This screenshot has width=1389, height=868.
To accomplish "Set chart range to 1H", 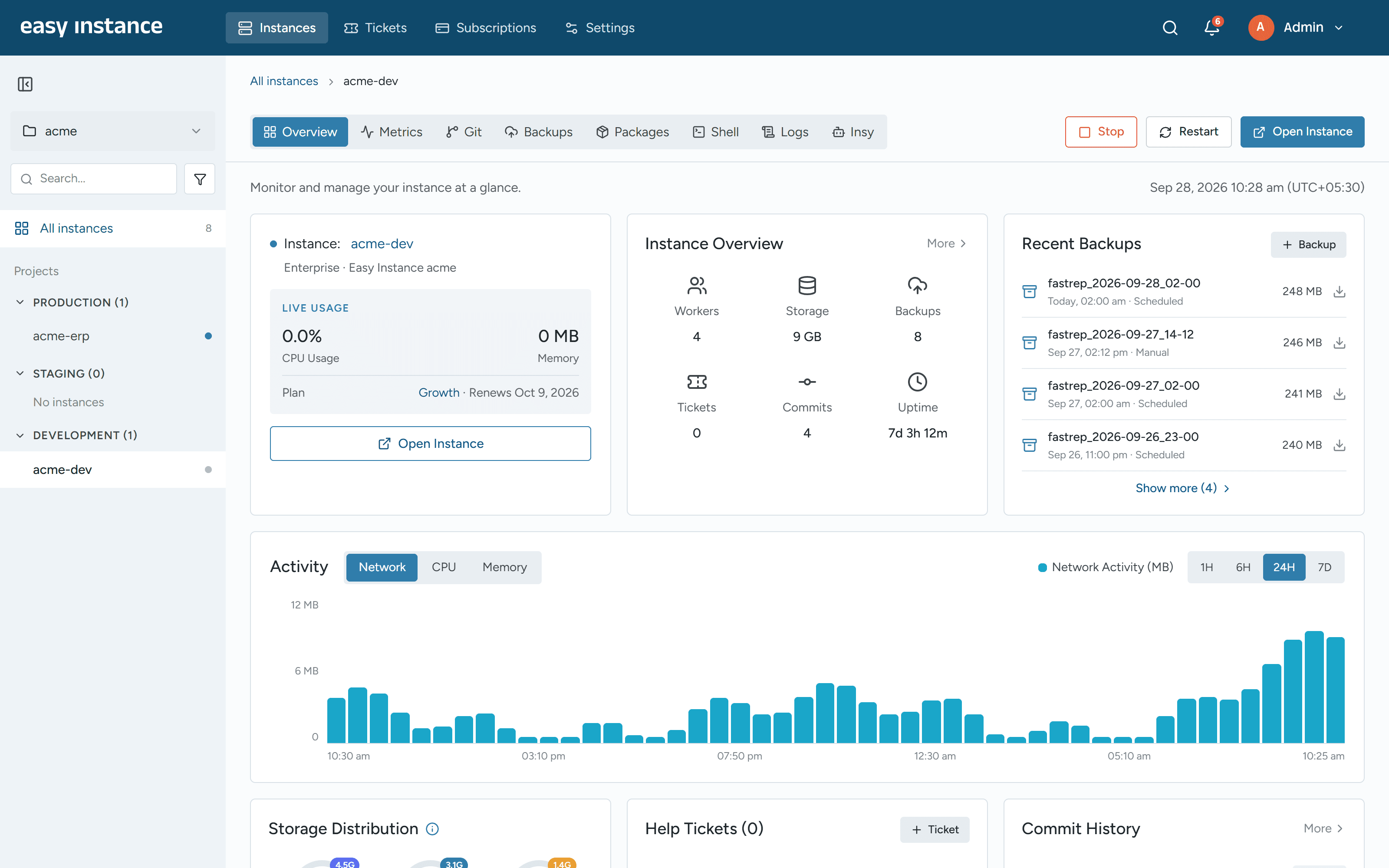I will tap(1207, 567).
